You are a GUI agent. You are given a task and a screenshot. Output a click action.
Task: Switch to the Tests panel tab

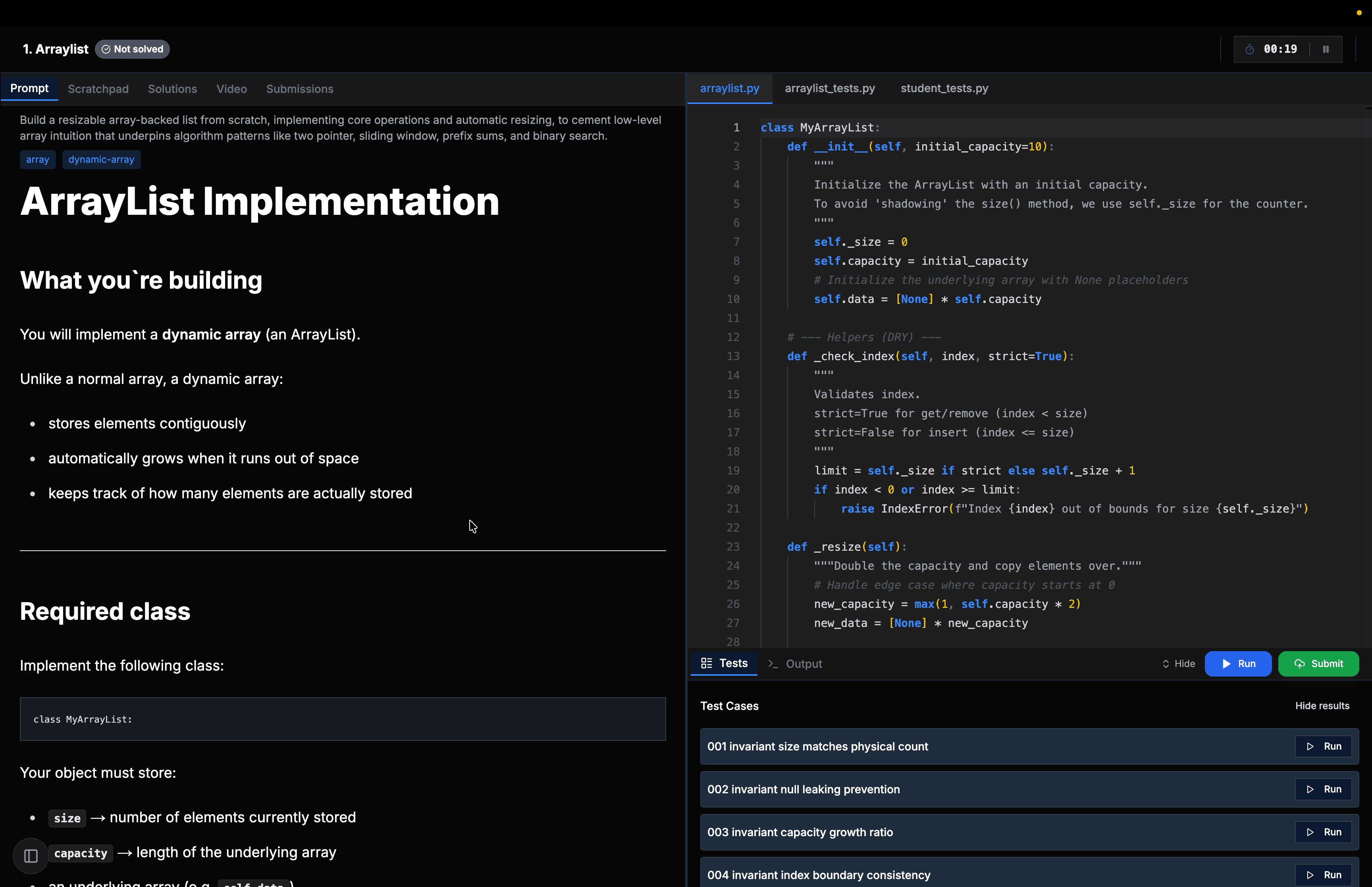click(724, 663)
